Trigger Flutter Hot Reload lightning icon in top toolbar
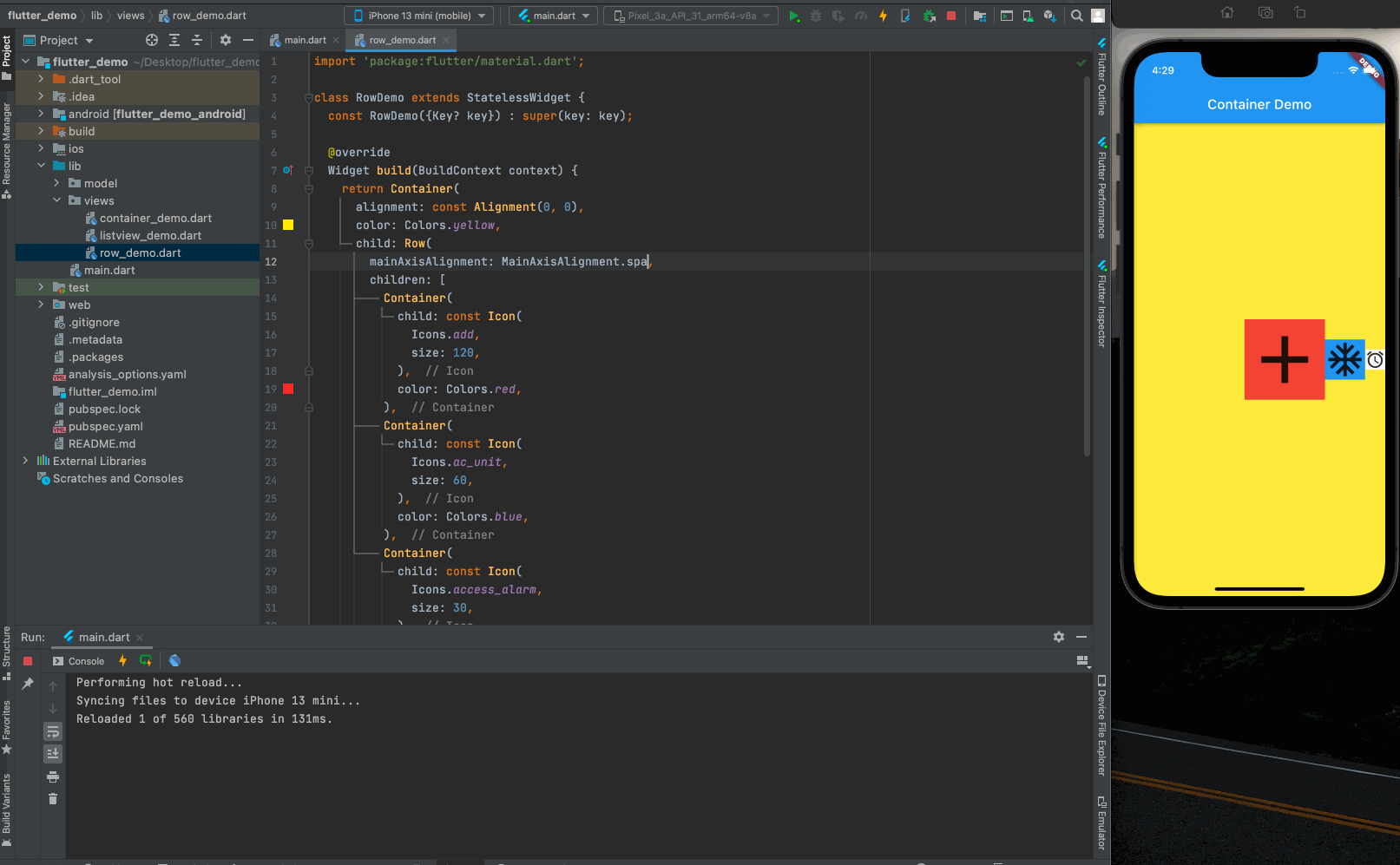This screenshot has height=865, width=1400. coord(883,16)
